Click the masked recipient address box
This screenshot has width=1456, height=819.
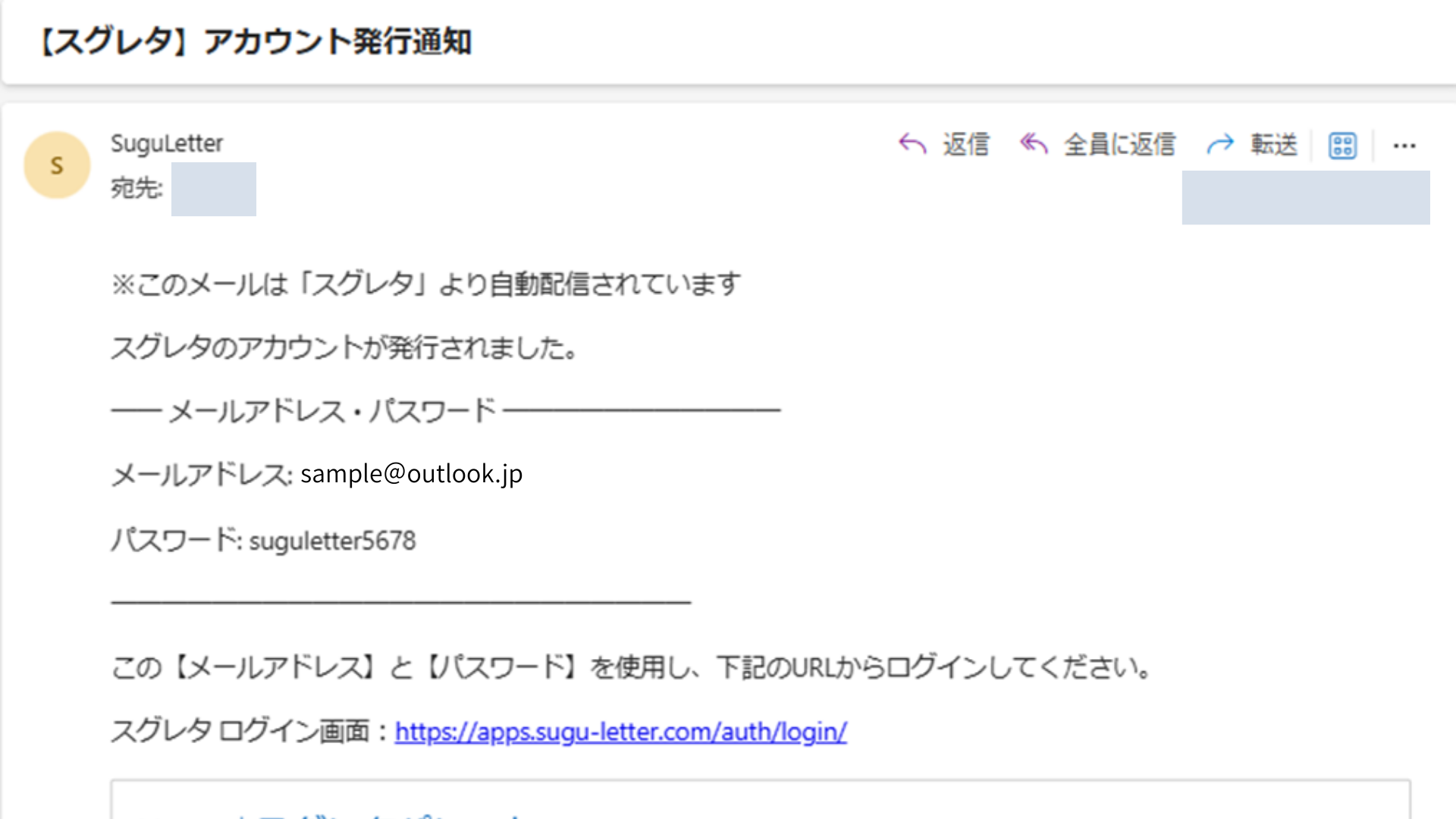tap(214, 189)
